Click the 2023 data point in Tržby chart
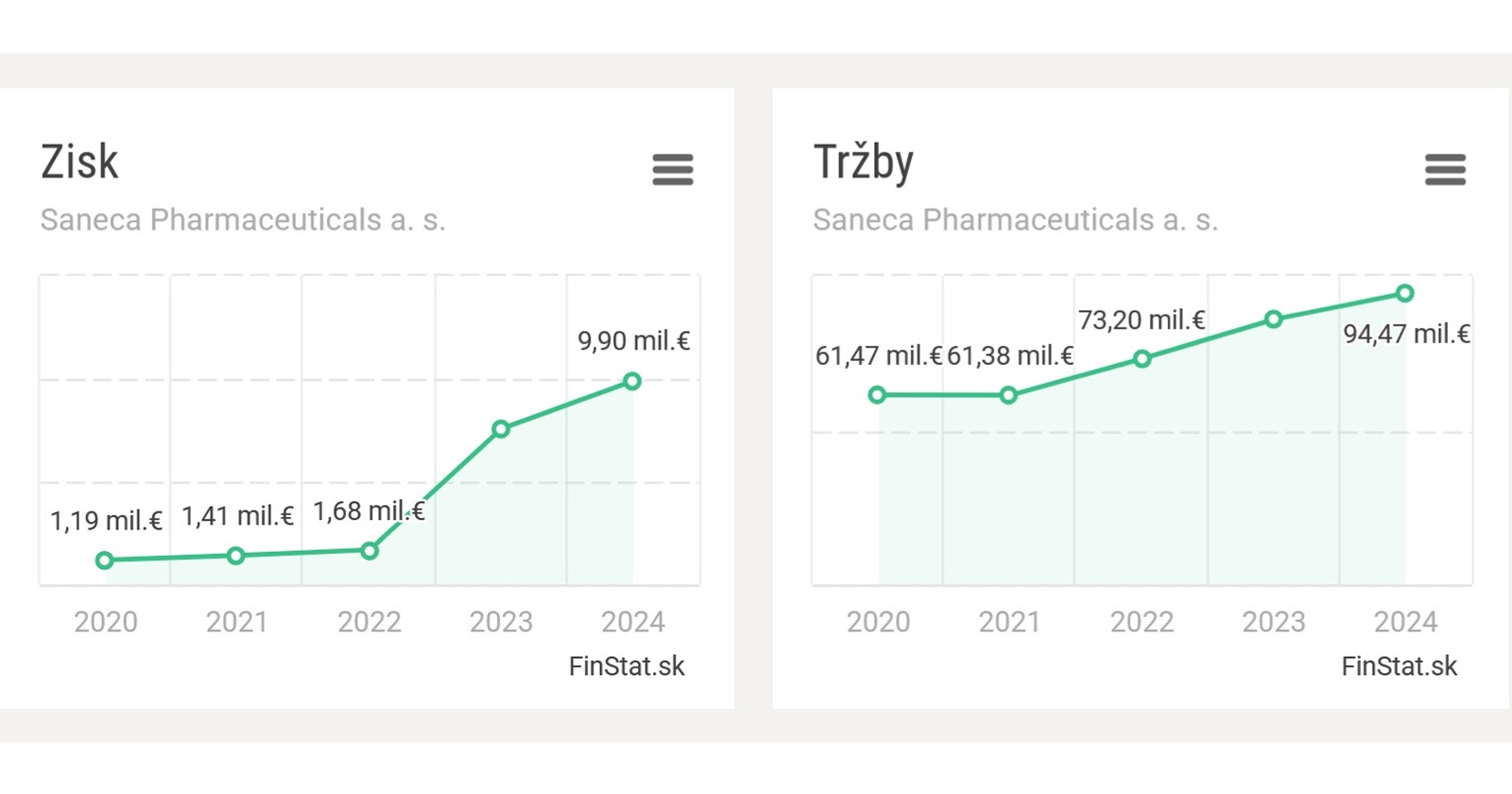1512x794 pixels. coord(1273,319)
